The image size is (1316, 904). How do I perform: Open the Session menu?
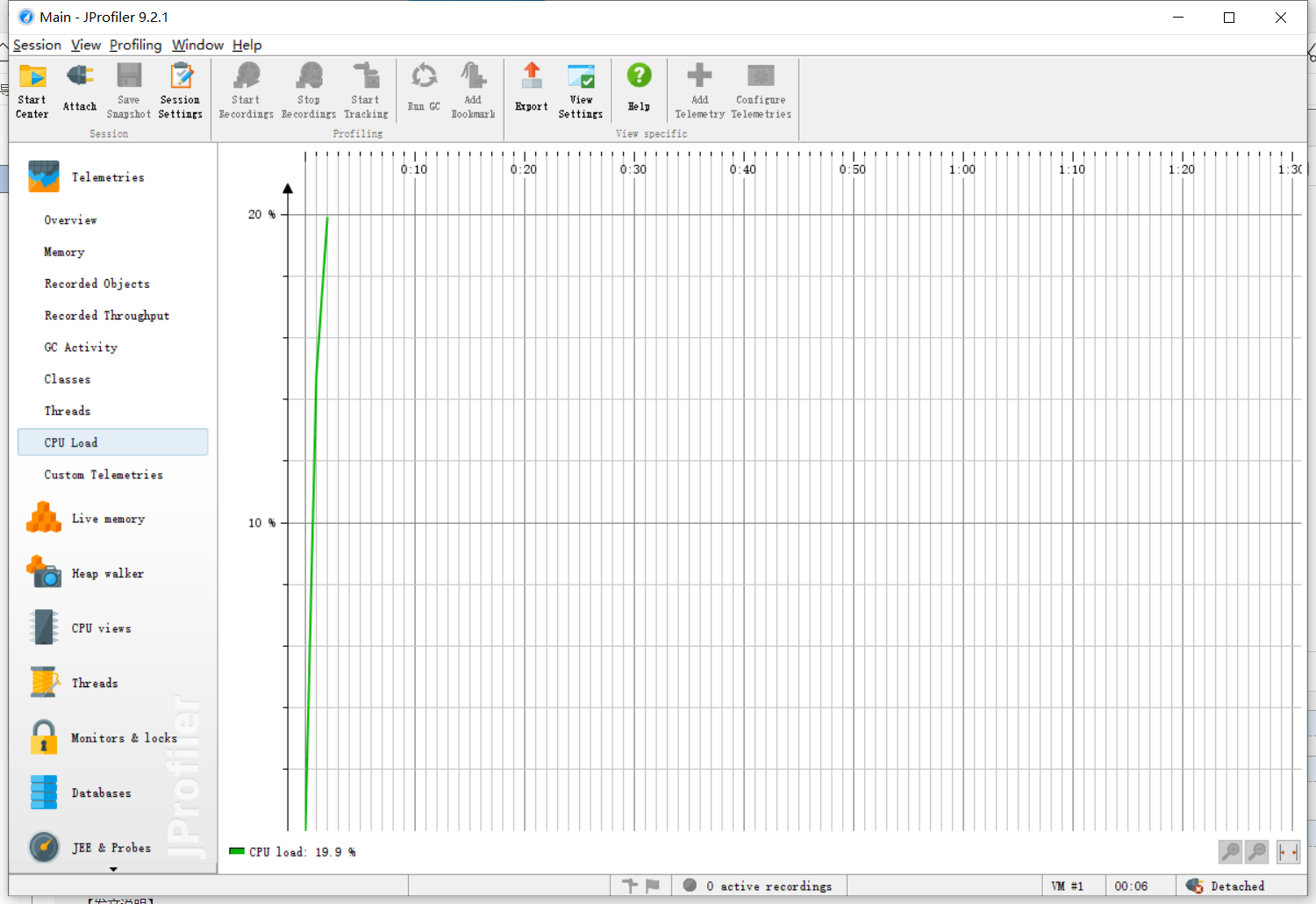pyautogui.click(x=37, y=45)
